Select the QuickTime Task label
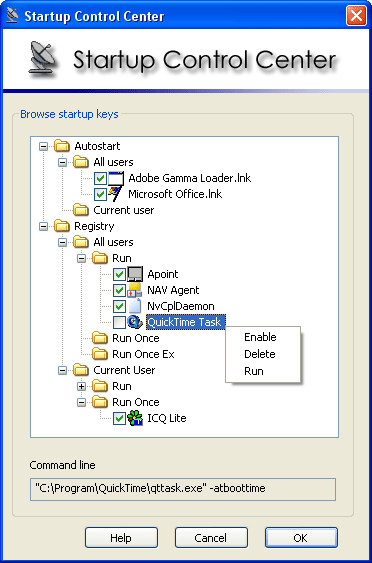 (185, 322)
